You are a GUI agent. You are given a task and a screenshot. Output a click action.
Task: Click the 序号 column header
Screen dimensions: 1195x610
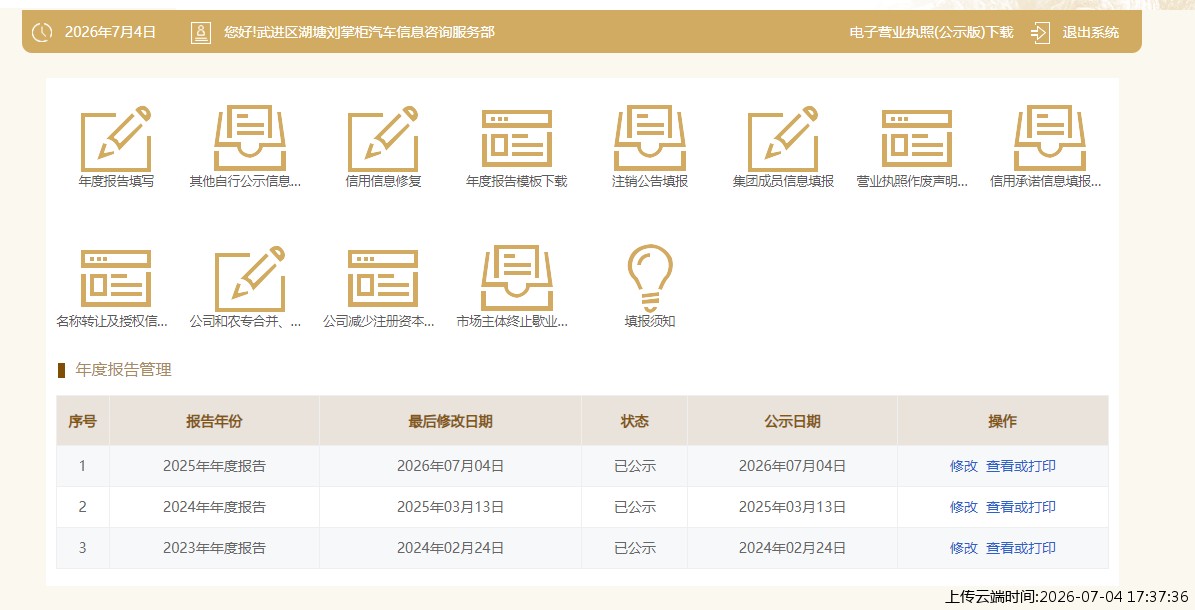click(x=82, y=421)
